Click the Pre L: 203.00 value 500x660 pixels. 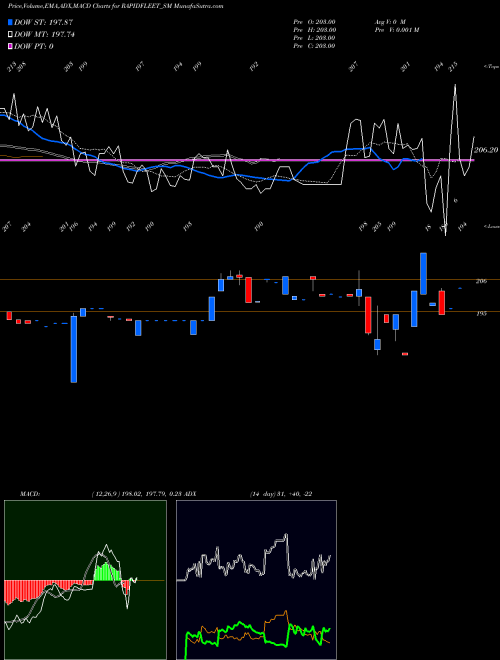[x=314, y=38]
